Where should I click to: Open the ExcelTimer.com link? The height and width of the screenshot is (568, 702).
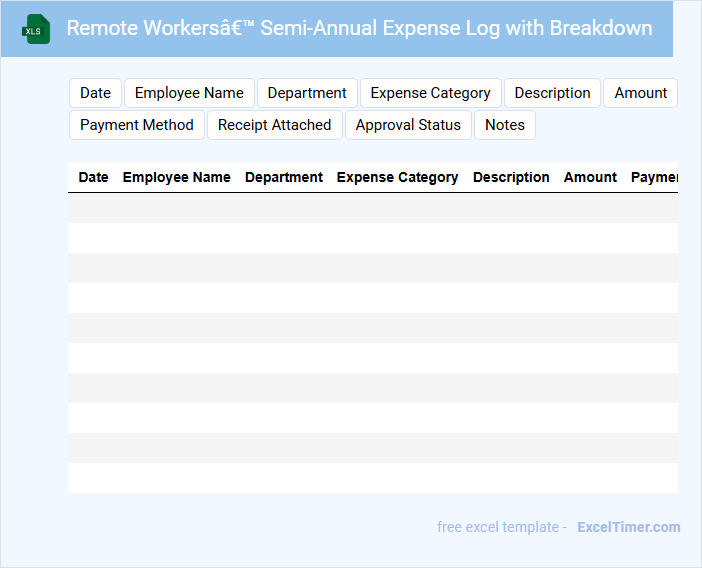[628, 527]
